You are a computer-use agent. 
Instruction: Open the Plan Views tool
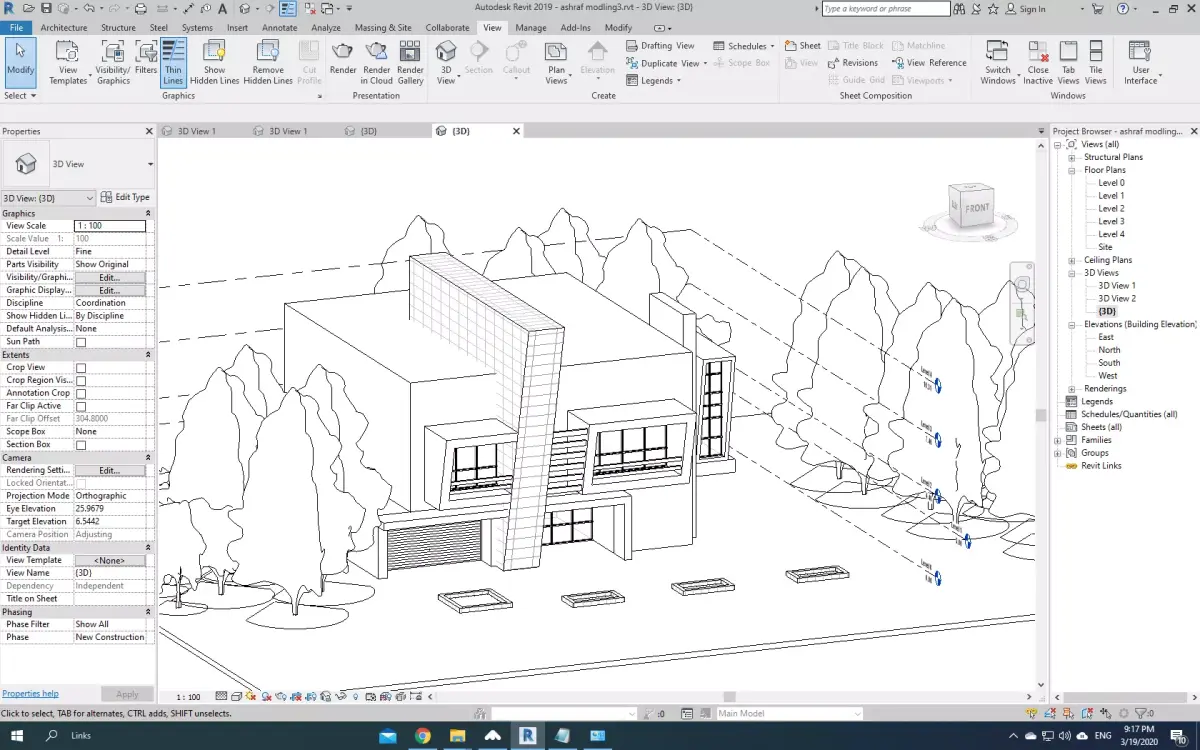click(556, 63)
